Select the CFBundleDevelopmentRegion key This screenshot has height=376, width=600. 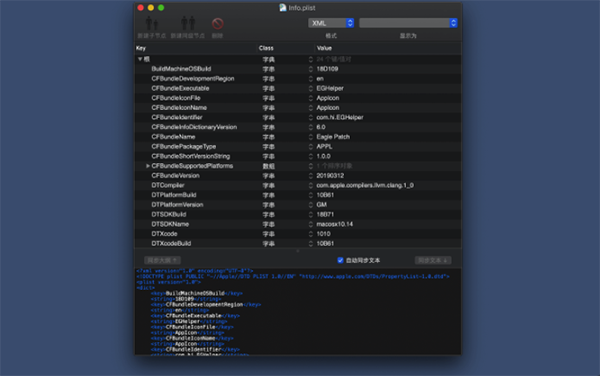192,78
